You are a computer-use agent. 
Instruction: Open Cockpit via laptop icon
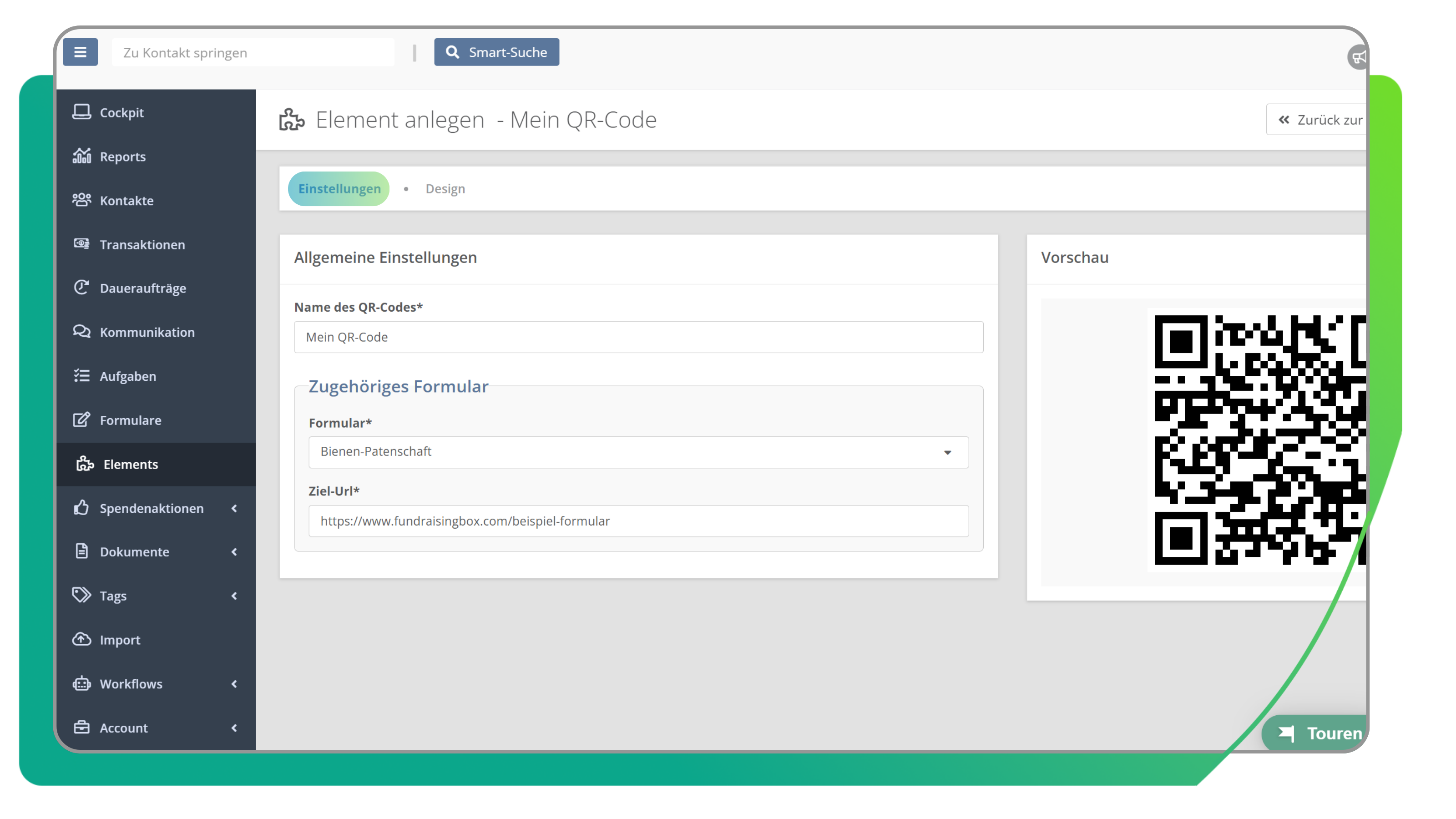tap(81, 112)
